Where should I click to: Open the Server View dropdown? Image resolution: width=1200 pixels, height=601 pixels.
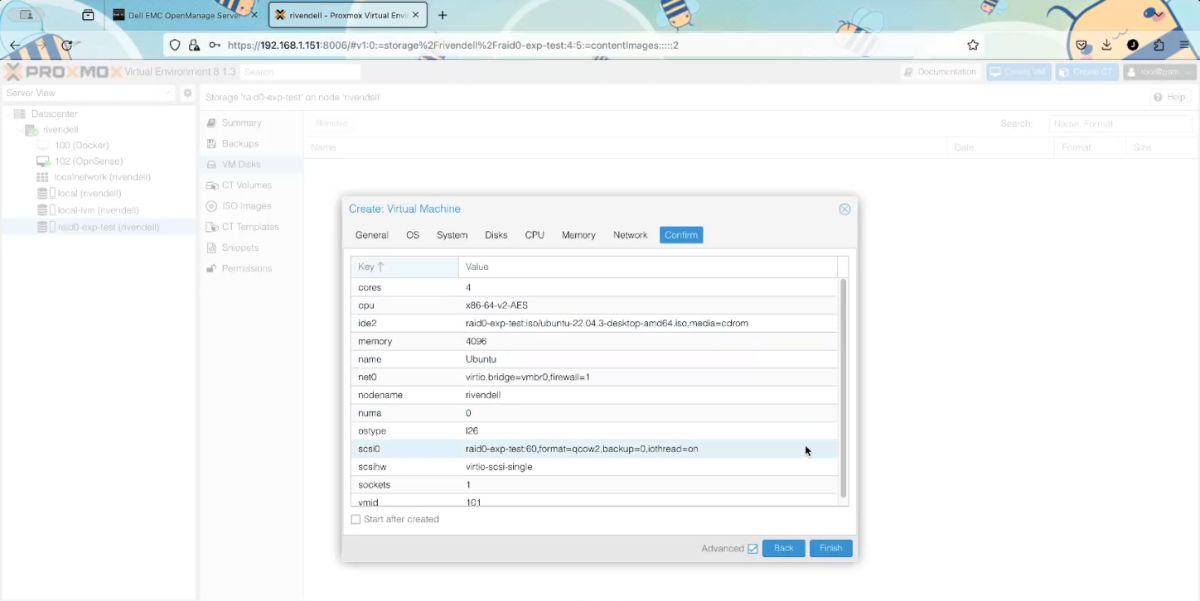click(x=167, y=93)
